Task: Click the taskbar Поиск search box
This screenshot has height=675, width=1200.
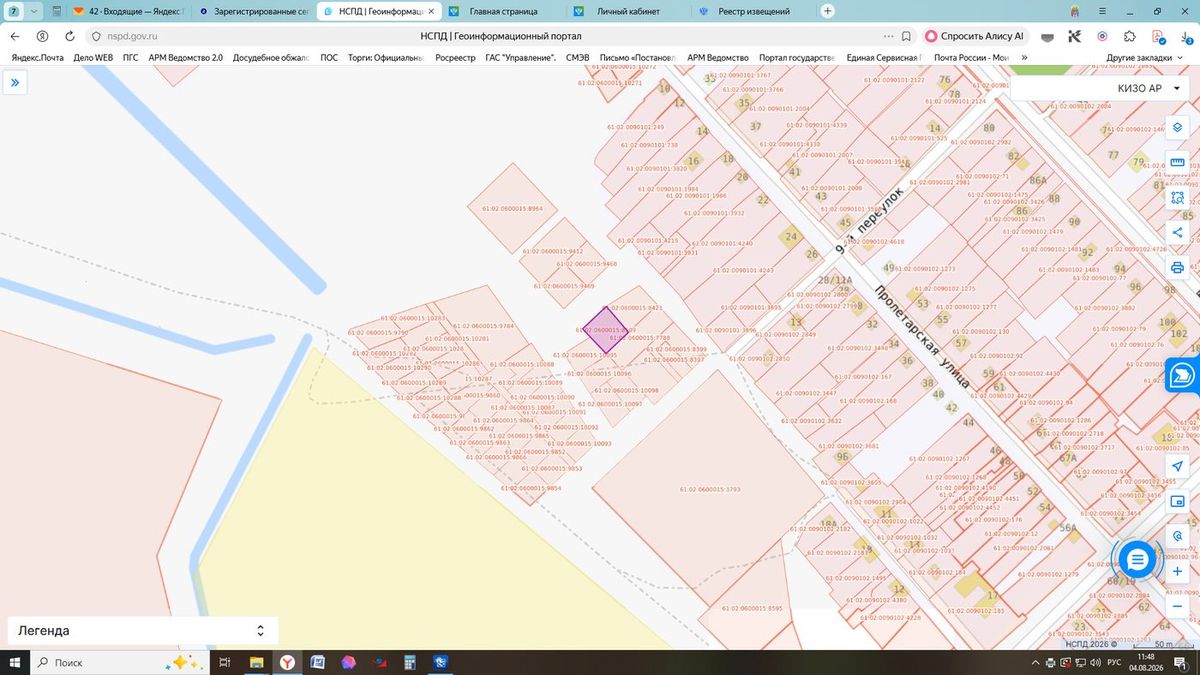Action: [120, 662]
